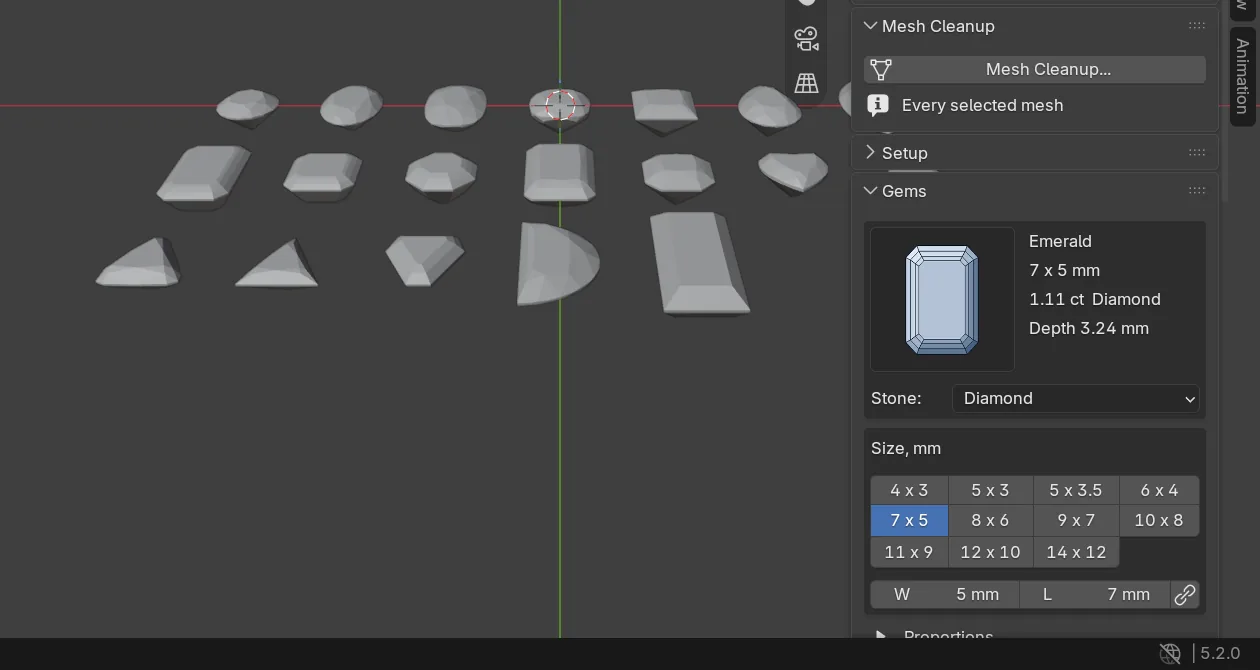1260x670 pixels.
Task: Collapse the Mesh Cleanup panel
Action: (870, 26)
